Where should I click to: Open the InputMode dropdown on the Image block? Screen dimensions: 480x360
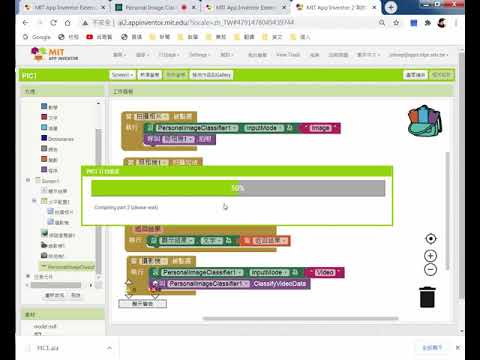coord(265,128)
